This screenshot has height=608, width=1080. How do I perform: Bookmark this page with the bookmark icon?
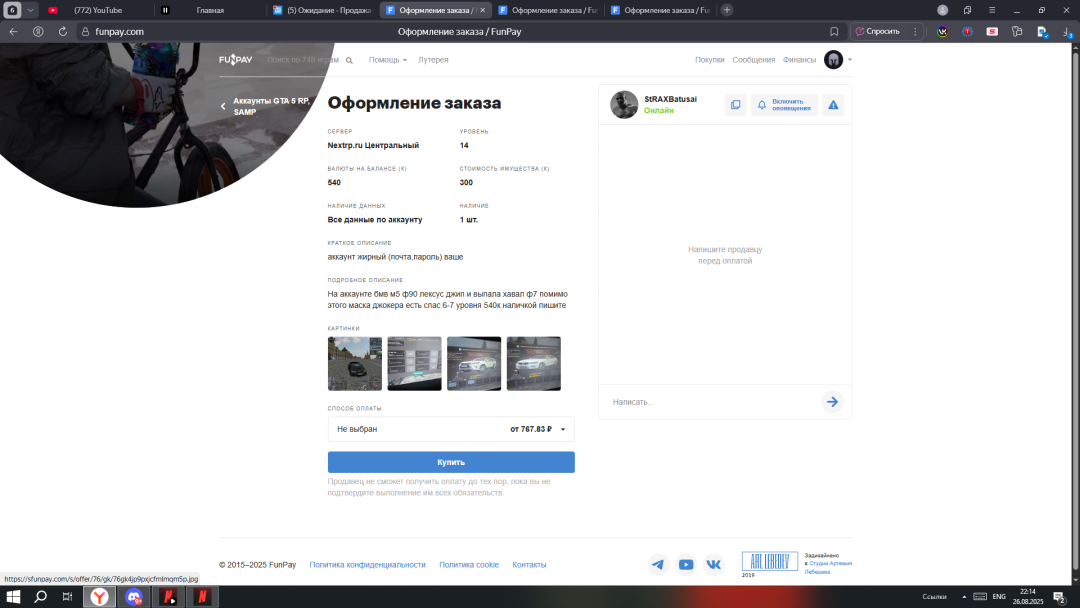[x=834, y=32]
